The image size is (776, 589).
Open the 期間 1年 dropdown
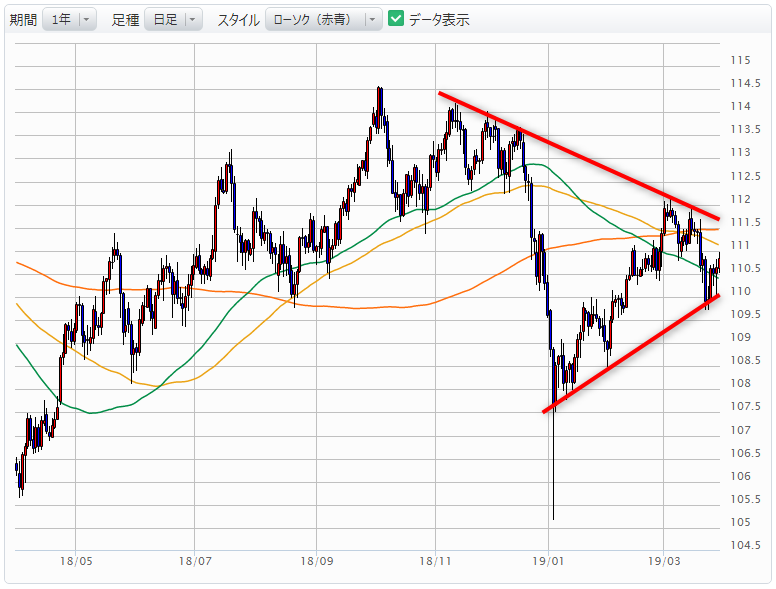pyautogui.click(x=69, y=19)
